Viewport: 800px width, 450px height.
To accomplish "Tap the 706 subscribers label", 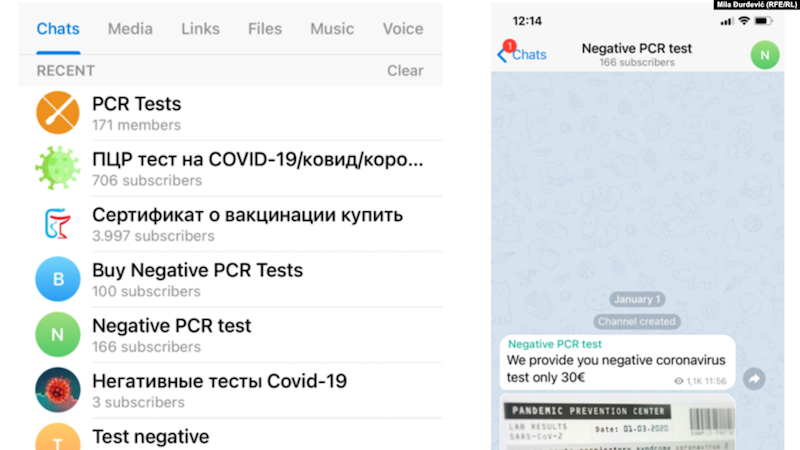I will [x=147, y=181].
